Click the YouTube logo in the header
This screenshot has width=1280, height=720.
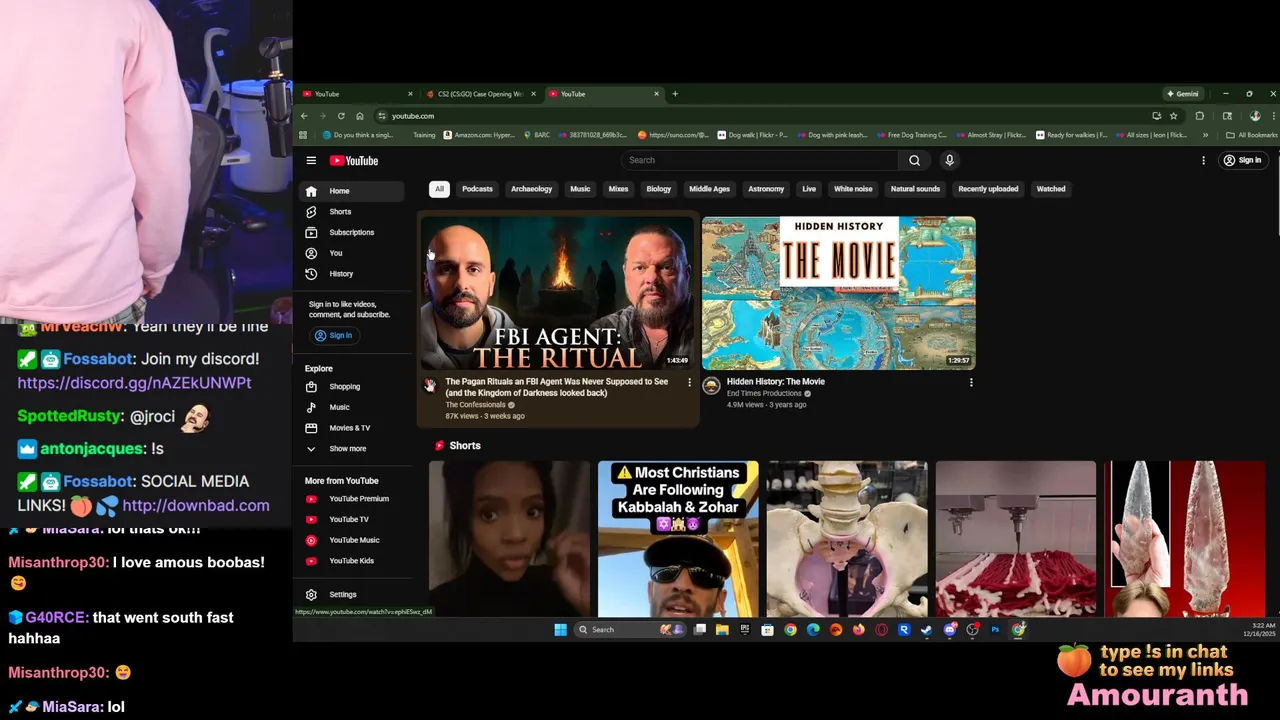(354, 160)
